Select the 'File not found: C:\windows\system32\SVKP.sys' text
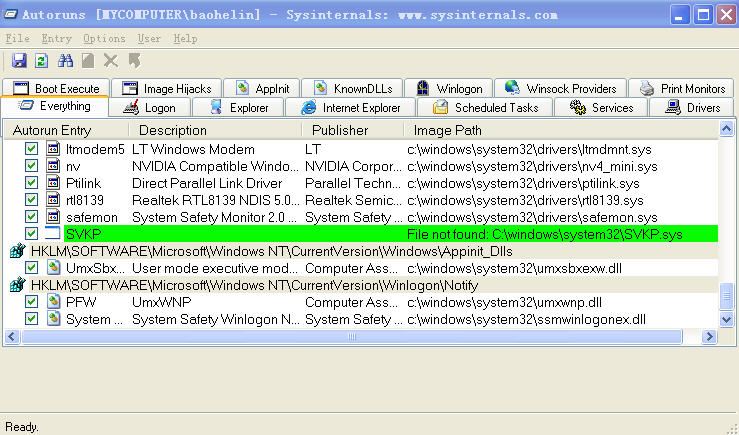The height and width of the screenshot is (435, 739). click(x=544, y=234)
